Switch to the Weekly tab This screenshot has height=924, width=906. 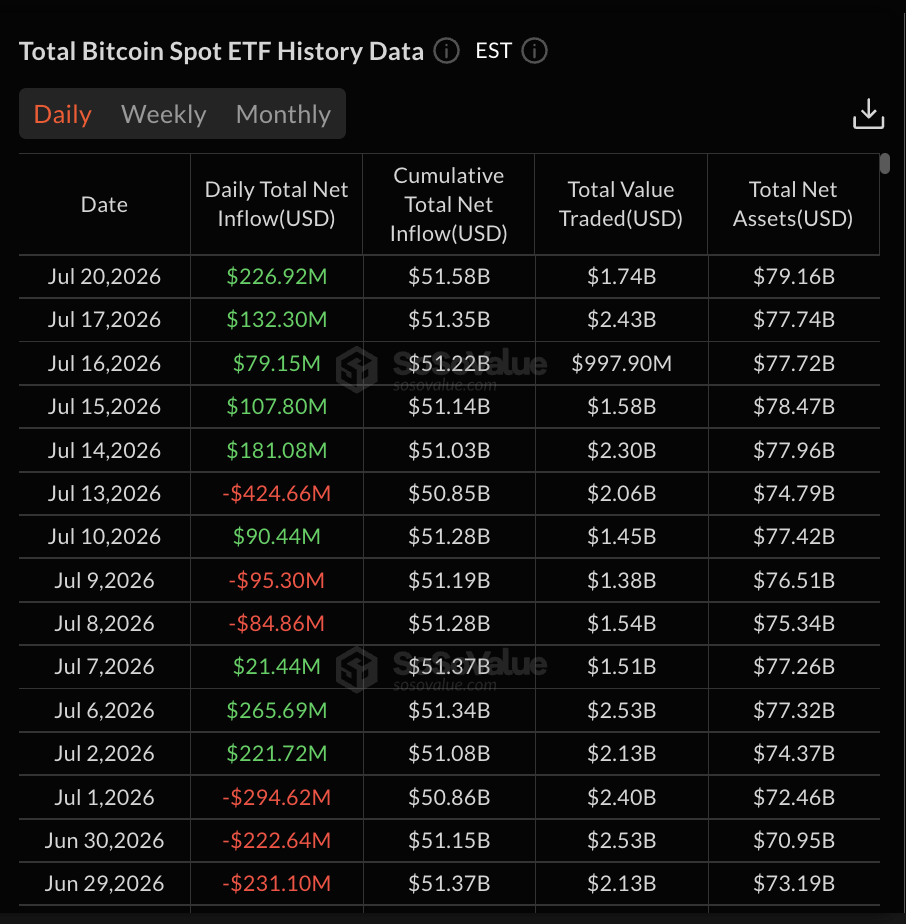click(163, 114)
